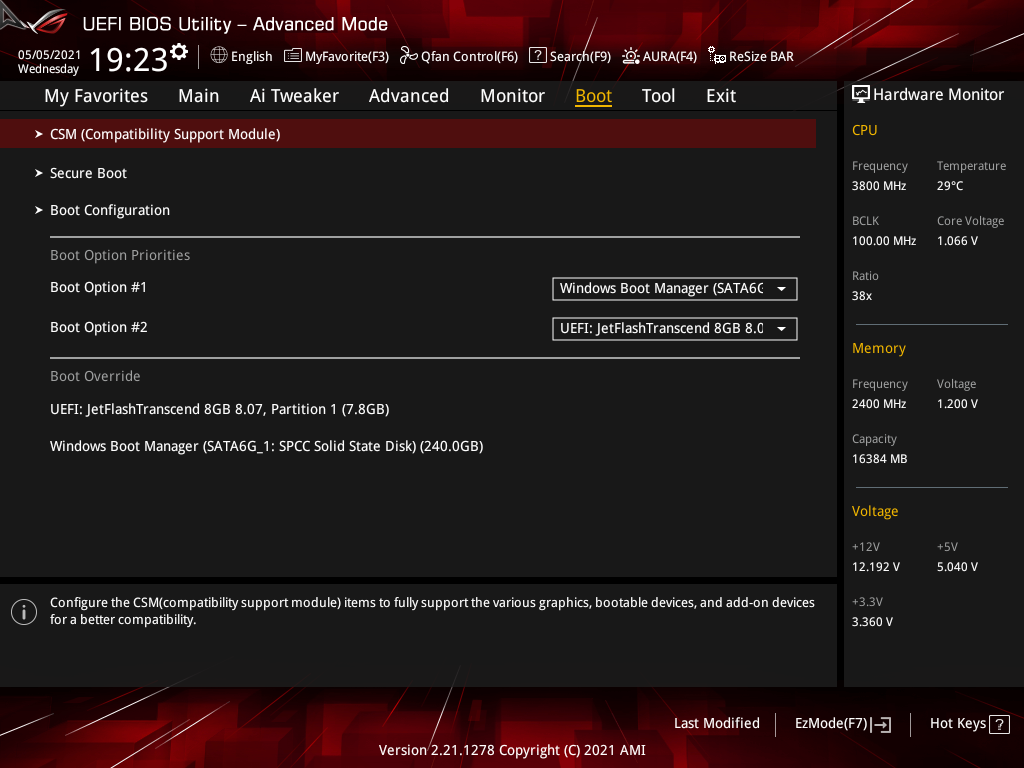Click the MyFavorite list icon
The height and width of the screenshot is (768, 1024).
click(293, 56)
